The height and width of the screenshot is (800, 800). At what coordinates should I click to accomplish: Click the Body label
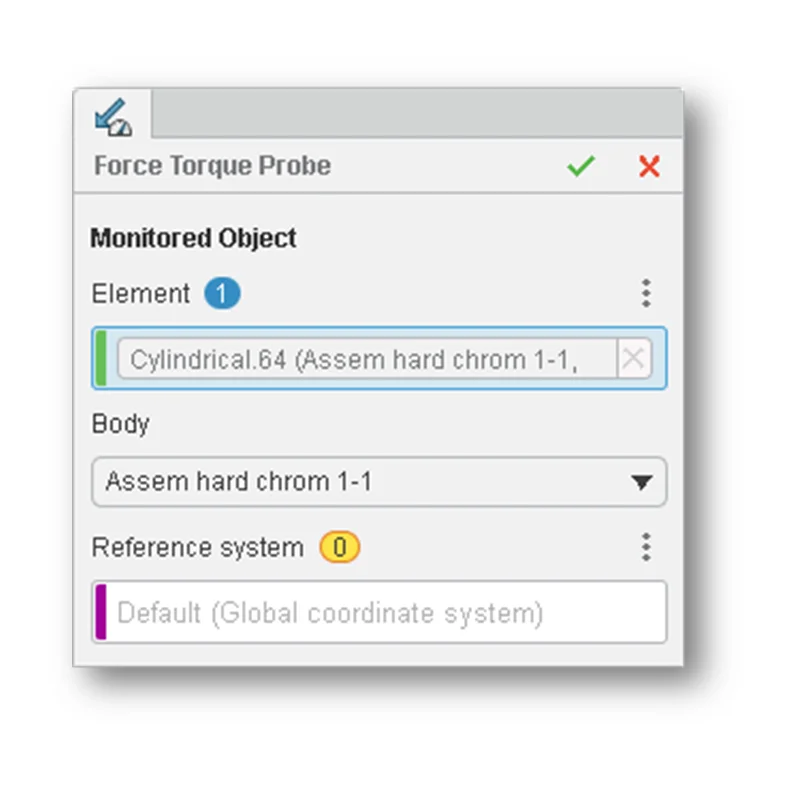coord(120,424)
